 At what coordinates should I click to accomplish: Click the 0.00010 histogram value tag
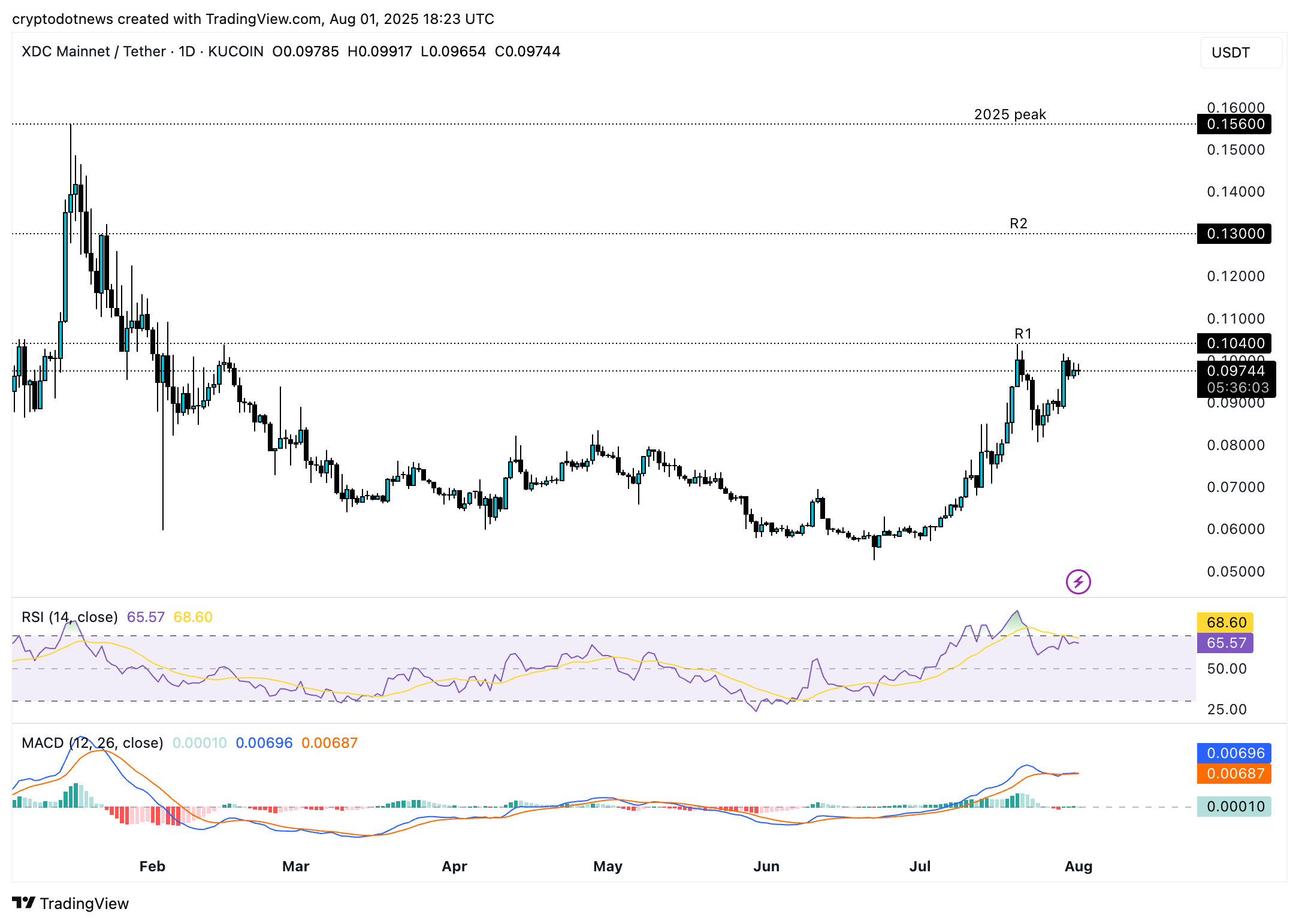coord(1234,807)
